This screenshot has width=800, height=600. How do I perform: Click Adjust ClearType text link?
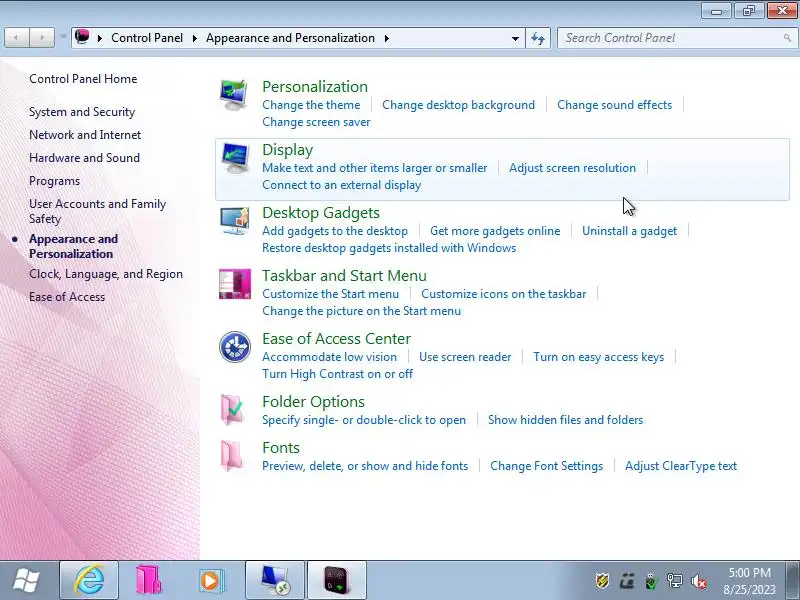(681, 466)
